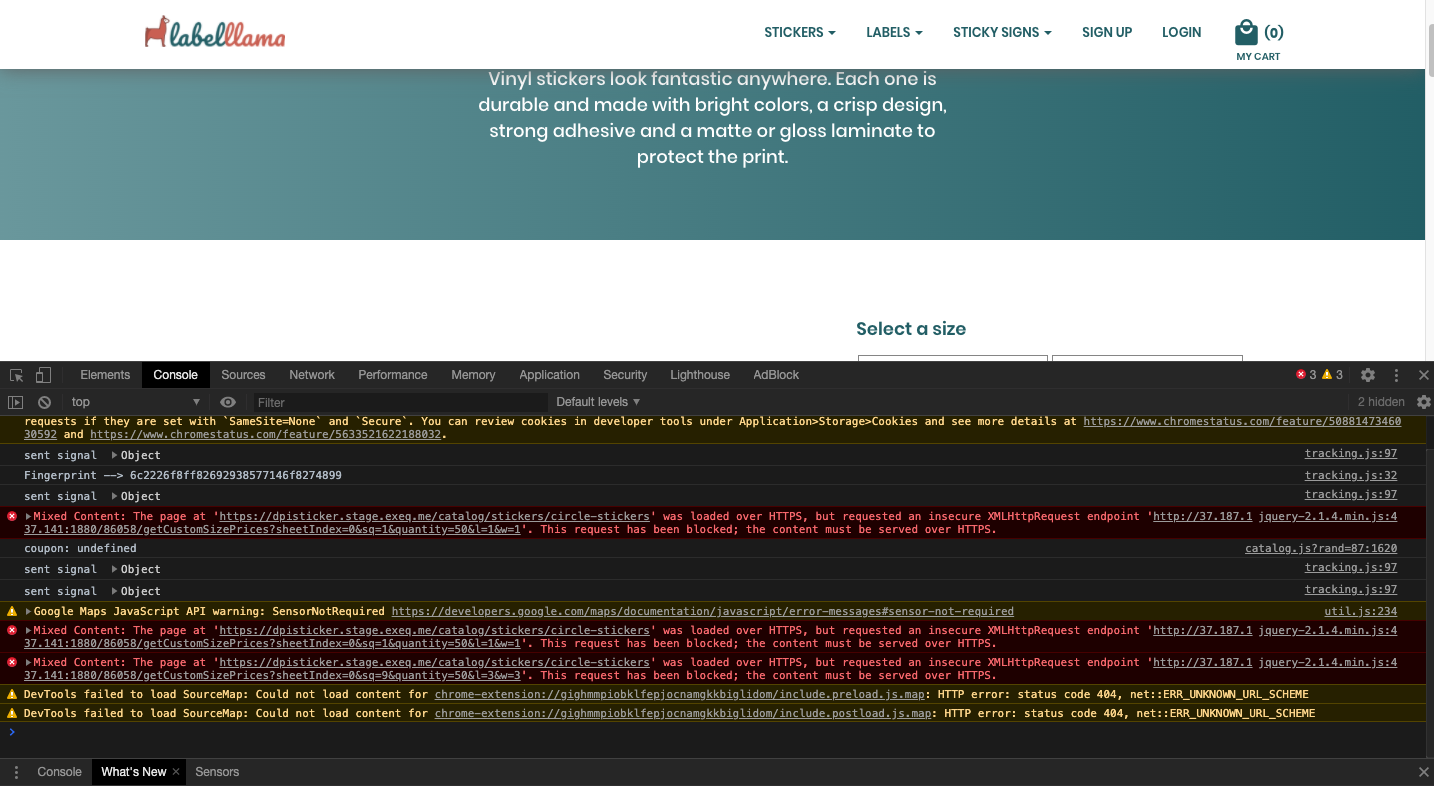
Task: Show the console sidebar icon
Action: (x=16, y=402)
